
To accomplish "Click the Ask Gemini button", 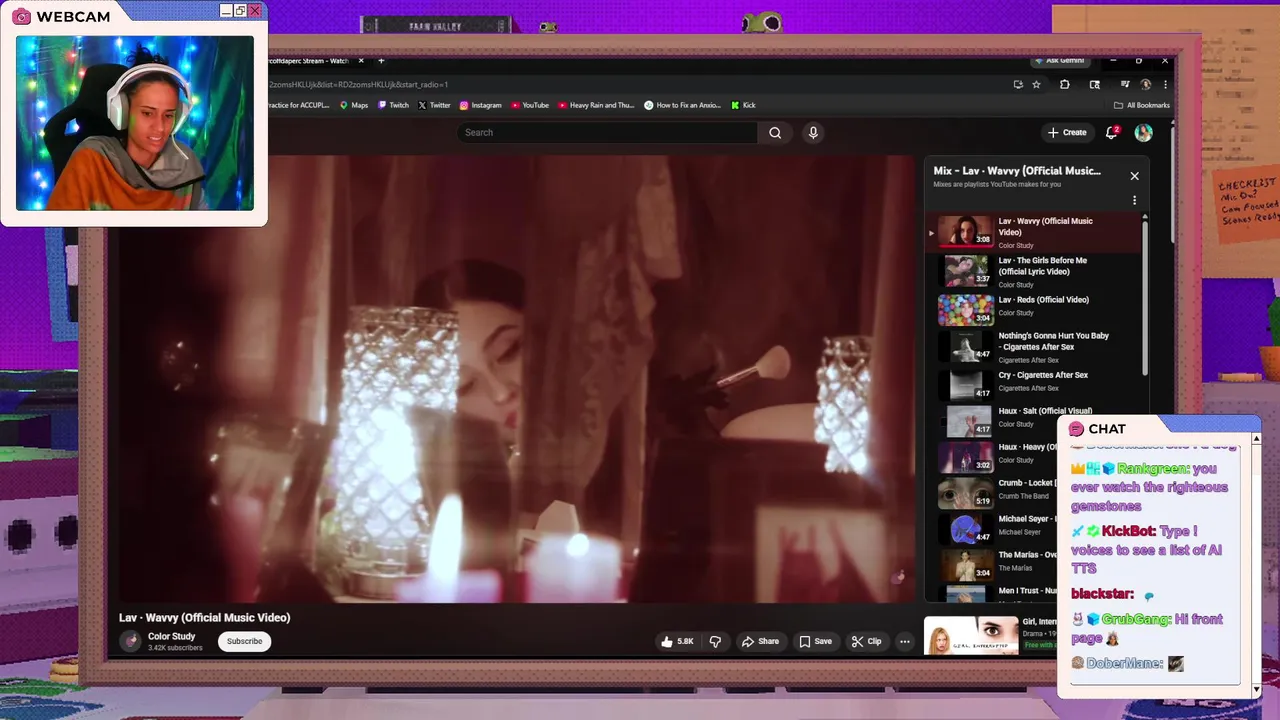I will tap(1059, 61).
